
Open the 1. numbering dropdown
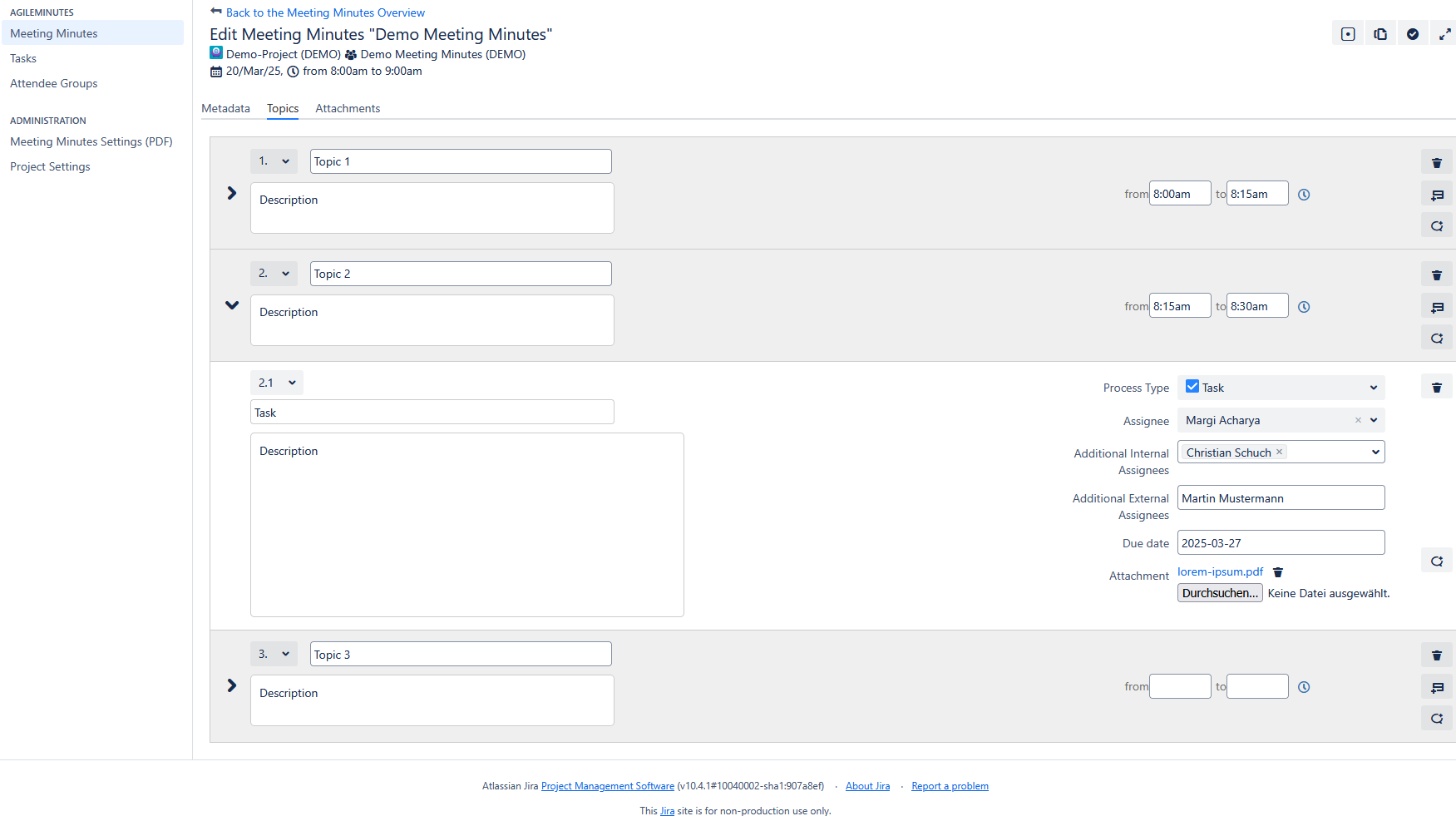click(x=274, y=161)
